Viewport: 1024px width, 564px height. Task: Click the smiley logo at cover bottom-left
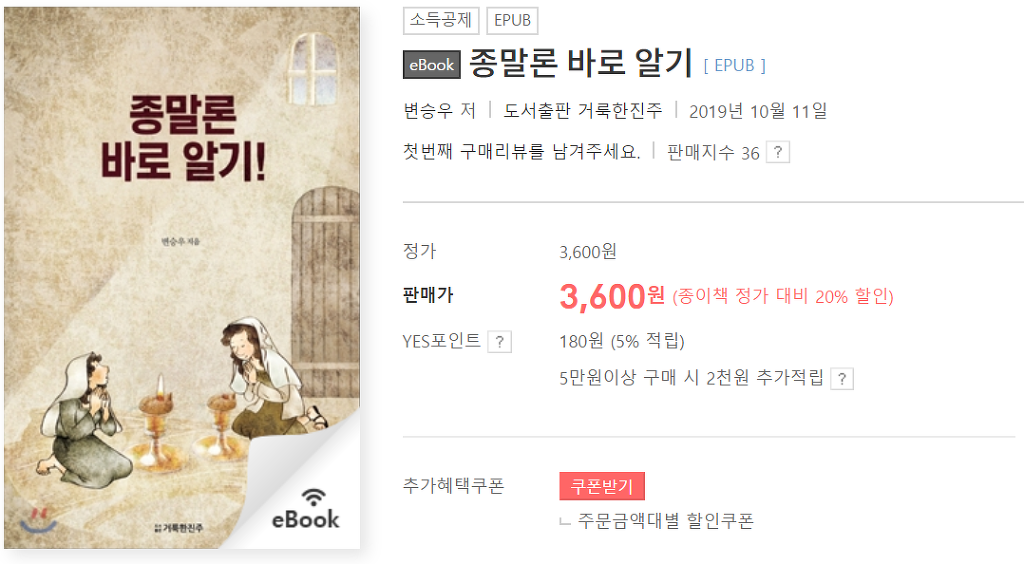(38, 520)
